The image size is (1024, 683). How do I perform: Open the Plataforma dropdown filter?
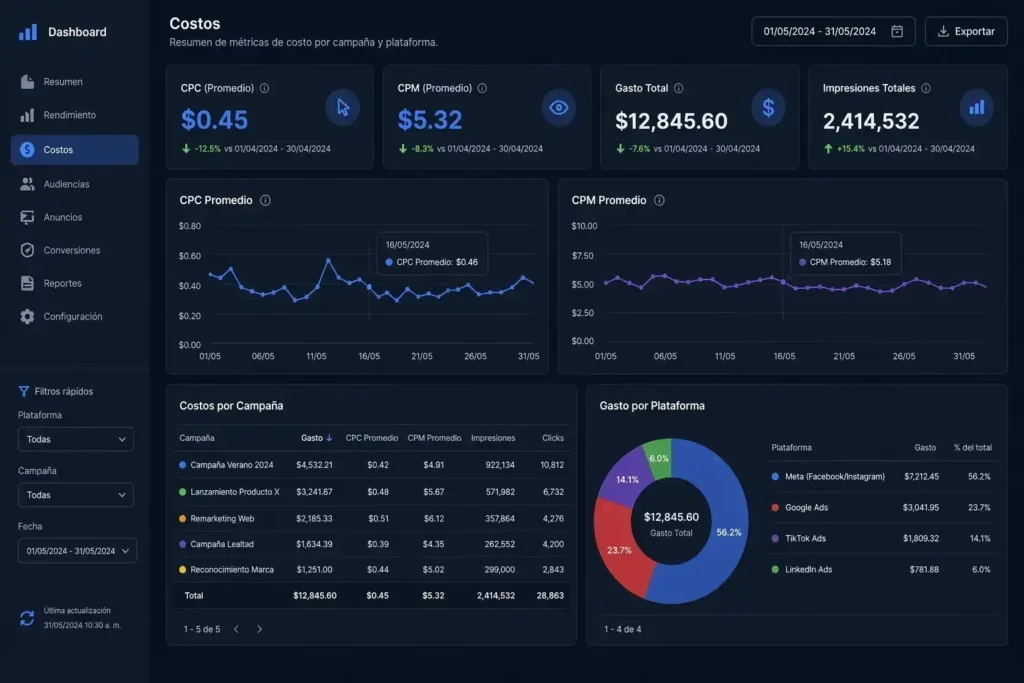76,439
